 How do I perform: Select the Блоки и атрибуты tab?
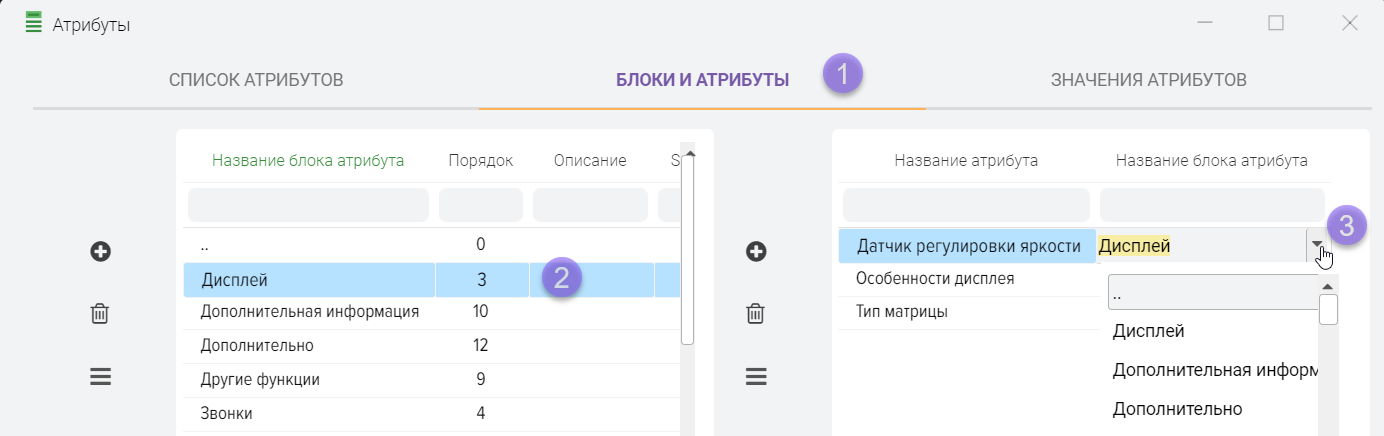coord(702,80)
